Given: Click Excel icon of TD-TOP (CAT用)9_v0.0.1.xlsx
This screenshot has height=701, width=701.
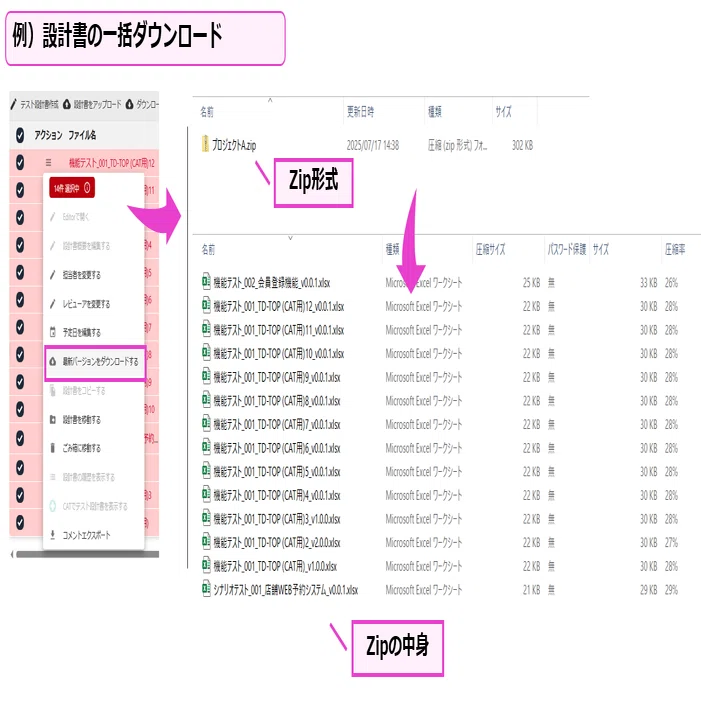Looking at the screenshot, I should pyautogui.click(x=206, y=376).
